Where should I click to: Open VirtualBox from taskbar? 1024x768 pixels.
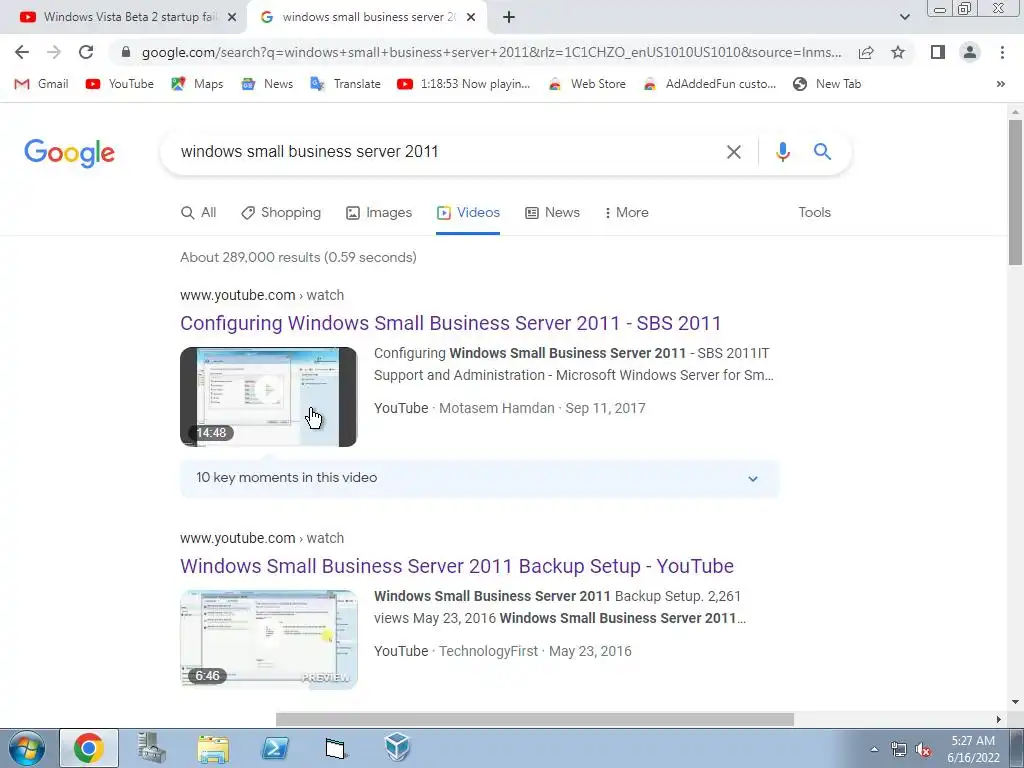click(397, 748)
